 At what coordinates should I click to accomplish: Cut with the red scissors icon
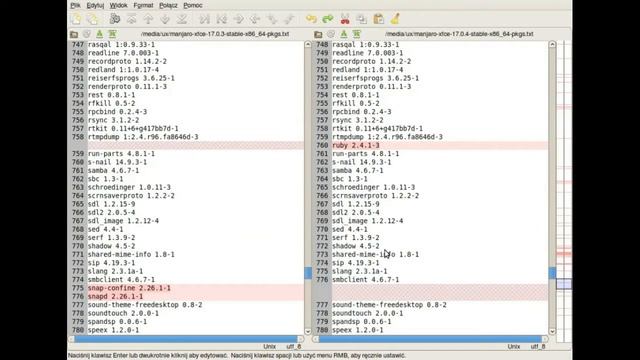(345, 19)
